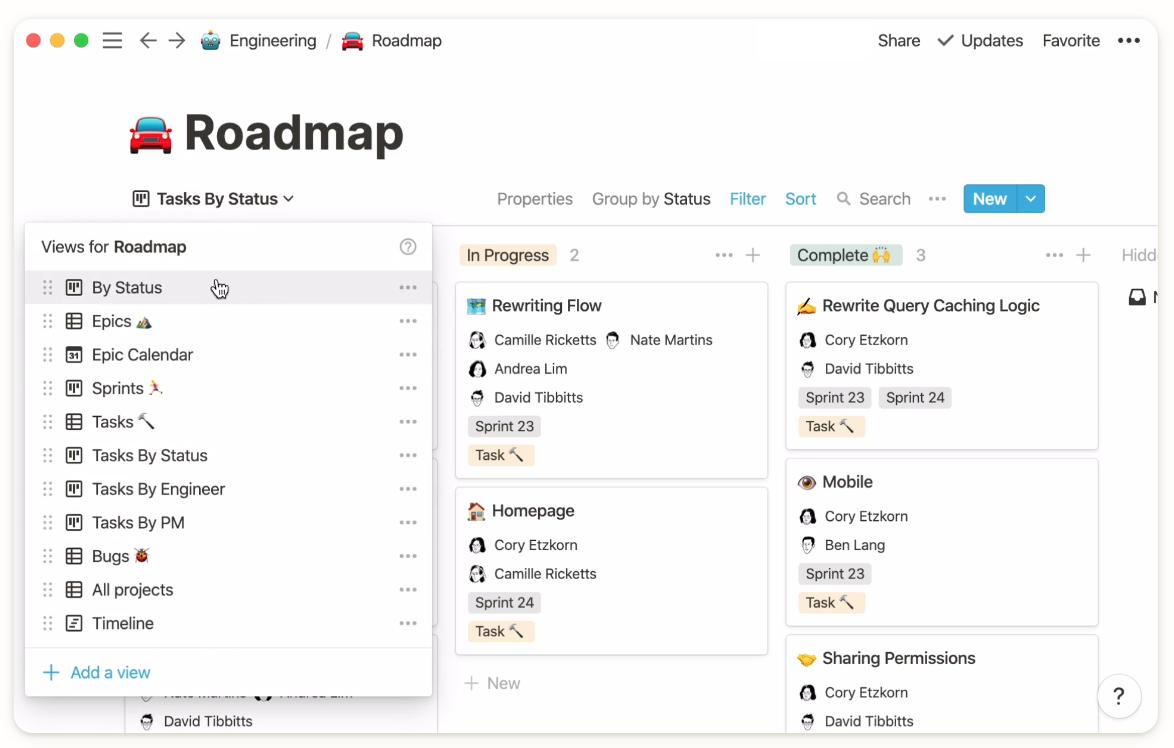This screenshot has width=1174, height=748.
Task: Expand the Tasks By Status view dropdown
Action: (213, 199)
